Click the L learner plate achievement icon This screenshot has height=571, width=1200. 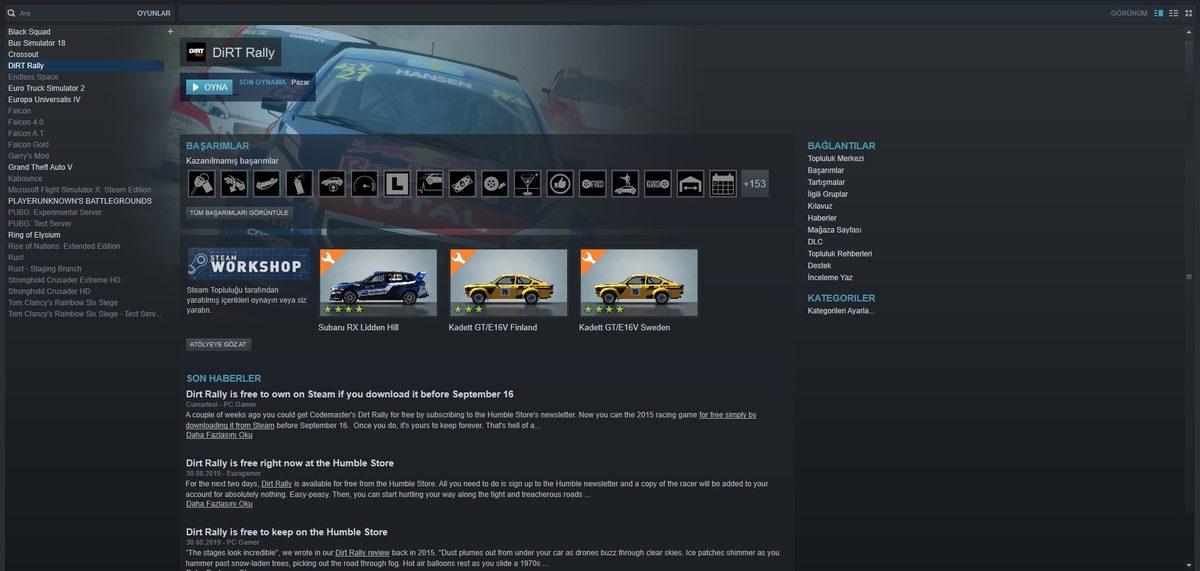pos(397,183)
